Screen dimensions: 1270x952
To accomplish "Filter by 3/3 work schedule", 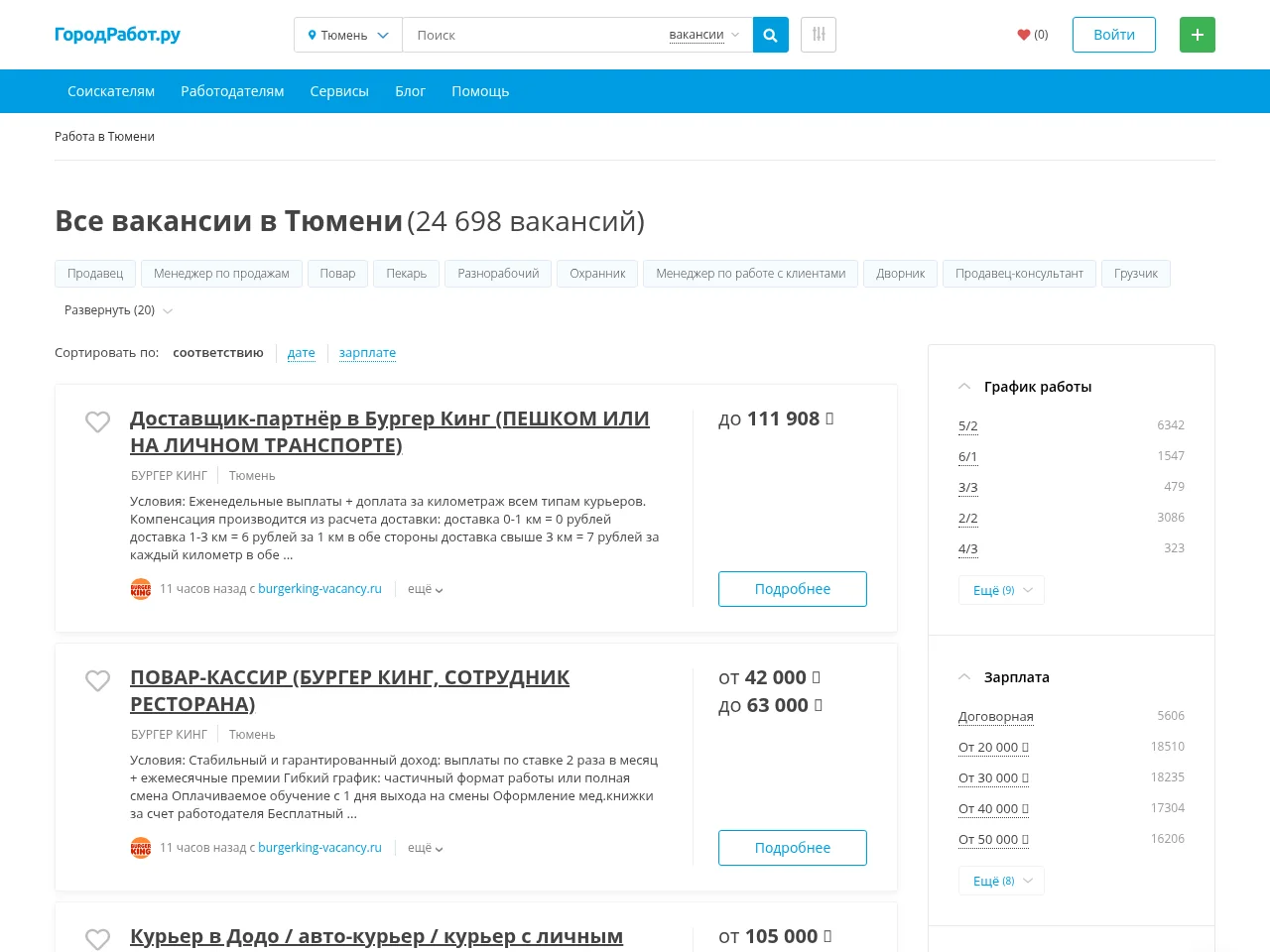I will (x=968, y=488).
